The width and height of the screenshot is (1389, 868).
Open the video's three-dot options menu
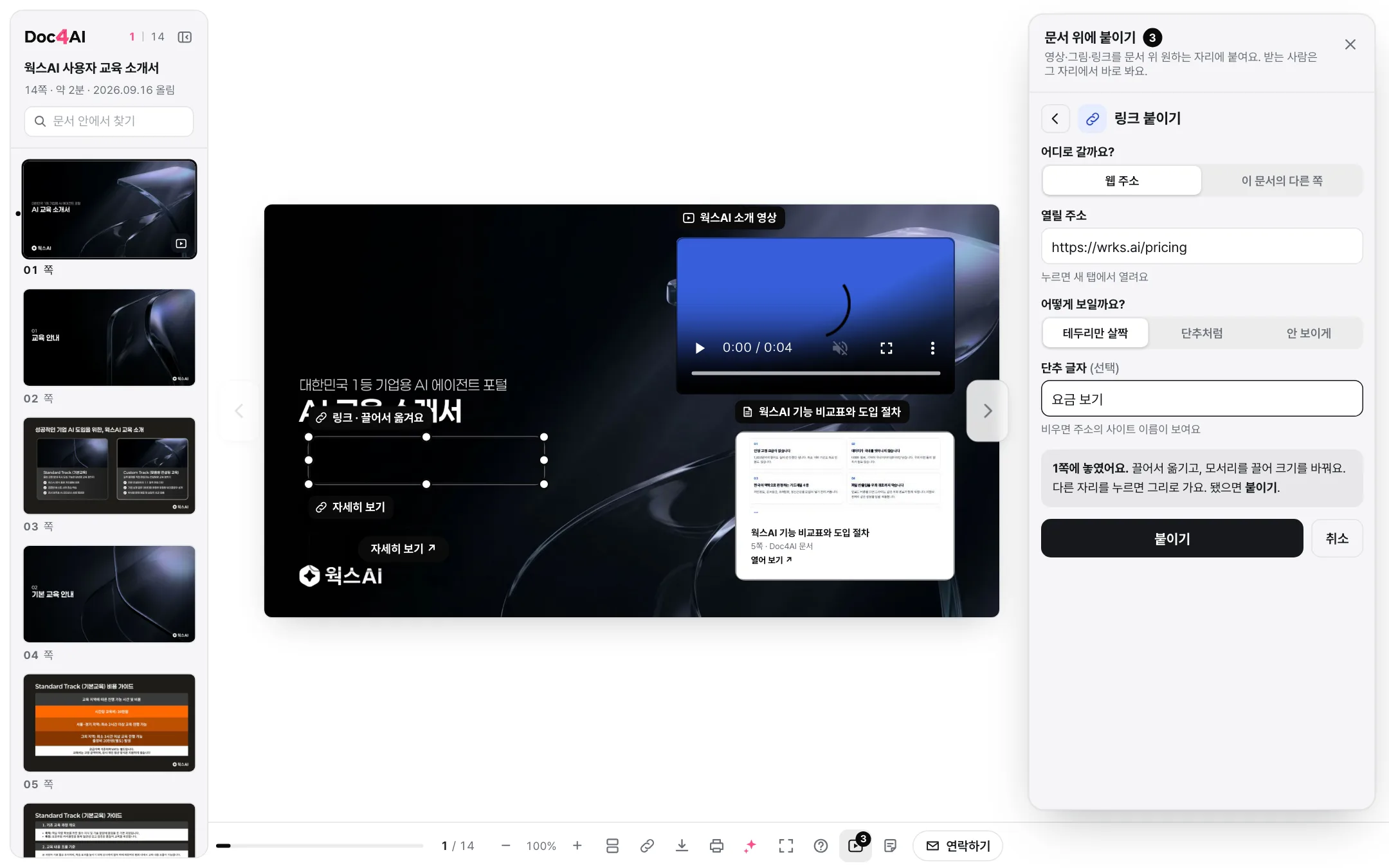[932, 348]
